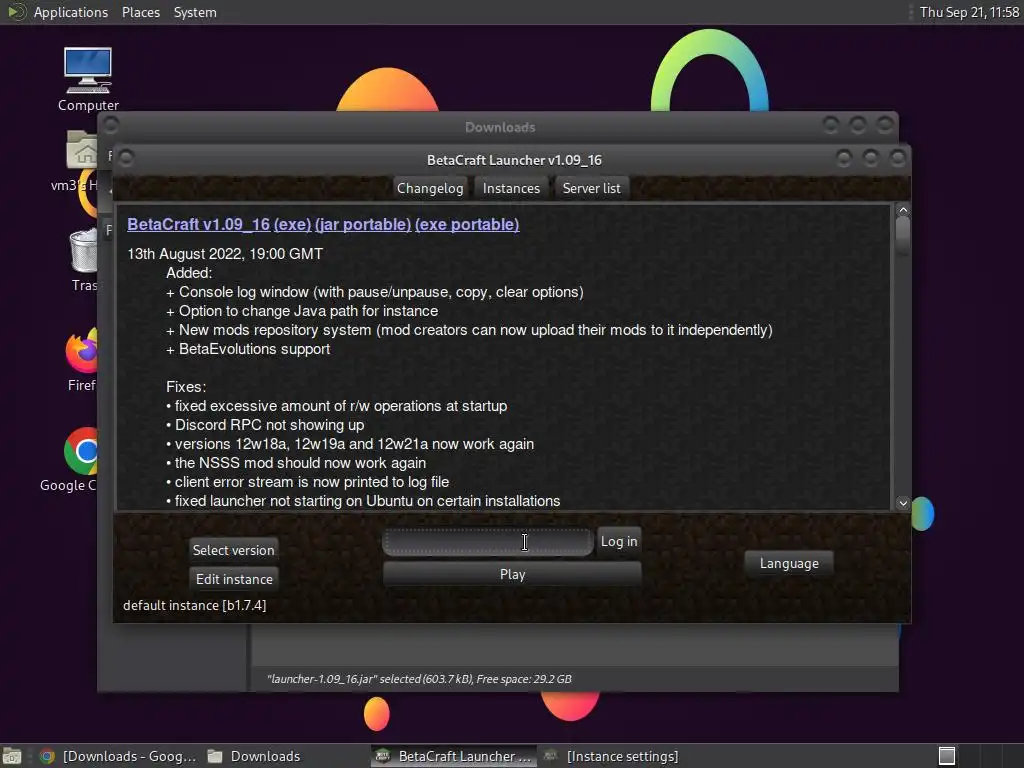Open the Places menu

pos(140,12)
